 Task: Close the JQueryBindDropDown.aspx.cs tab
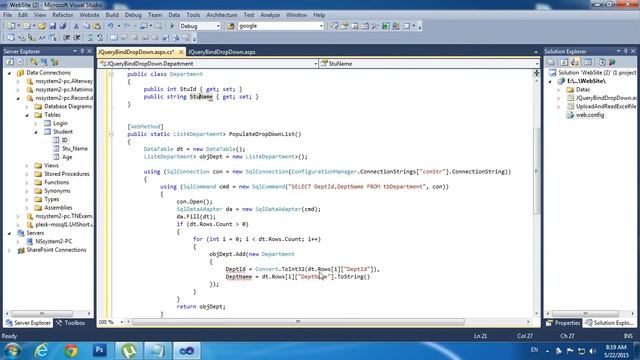click(181, 52)
